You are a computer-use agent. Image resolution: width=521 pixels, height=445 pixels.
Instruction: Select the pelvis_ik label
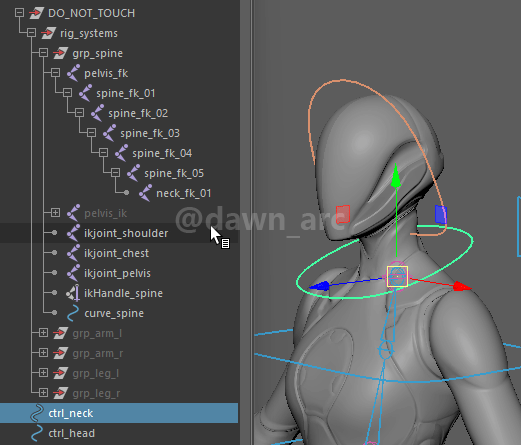pos(105,213)
